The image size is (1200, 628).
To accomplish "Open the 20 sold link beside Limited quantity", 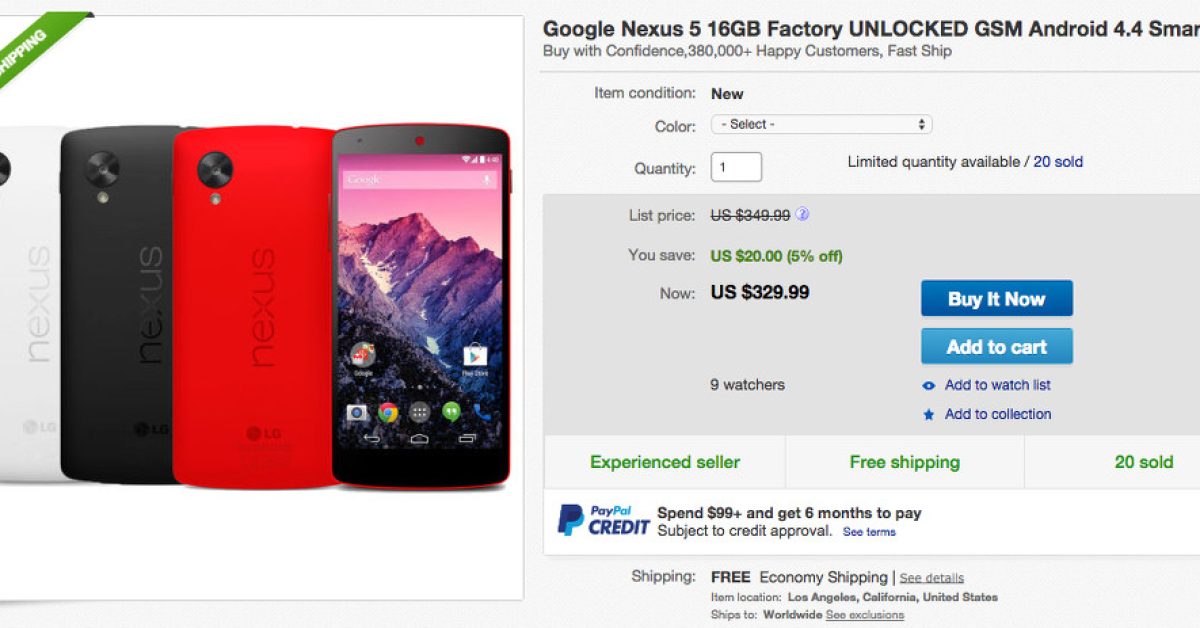I will (x=1058, y=162).
